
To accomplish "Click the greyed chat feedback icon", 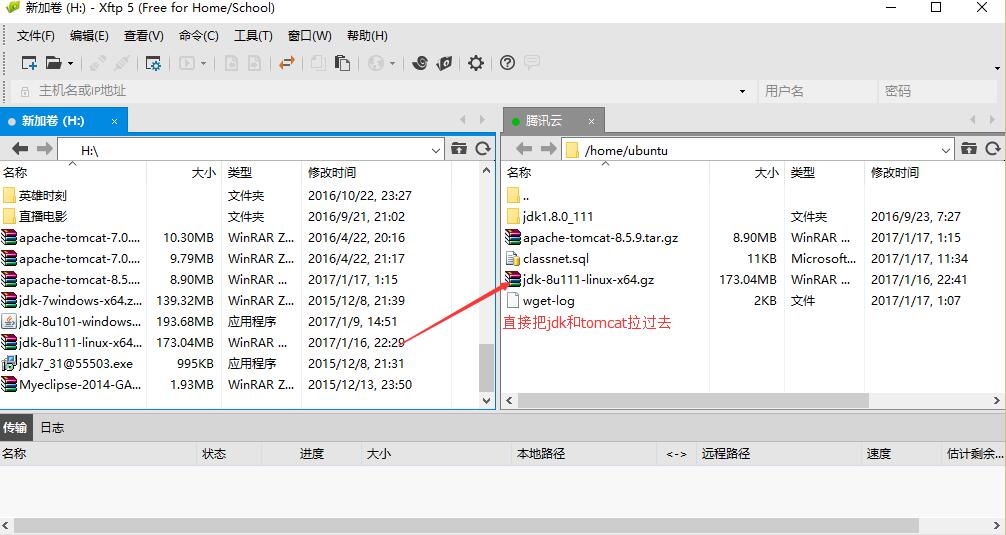I will click(532, 63).
